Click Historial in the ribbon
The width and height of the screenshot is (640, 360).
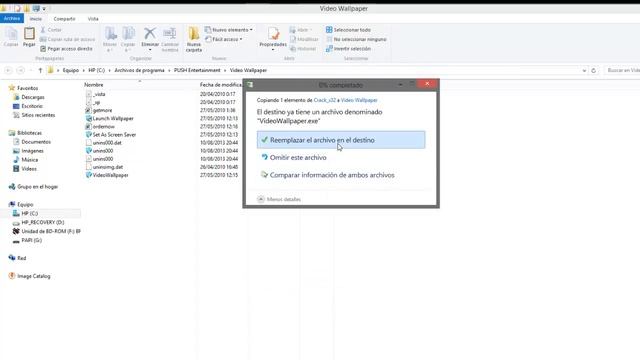point(303,49)
